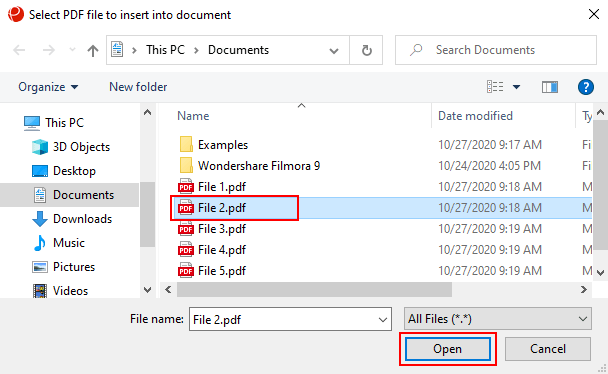Viewport: 608px width, 374px height.
Task: Sort by the Date modified column header
Action: tap(475, 116)
